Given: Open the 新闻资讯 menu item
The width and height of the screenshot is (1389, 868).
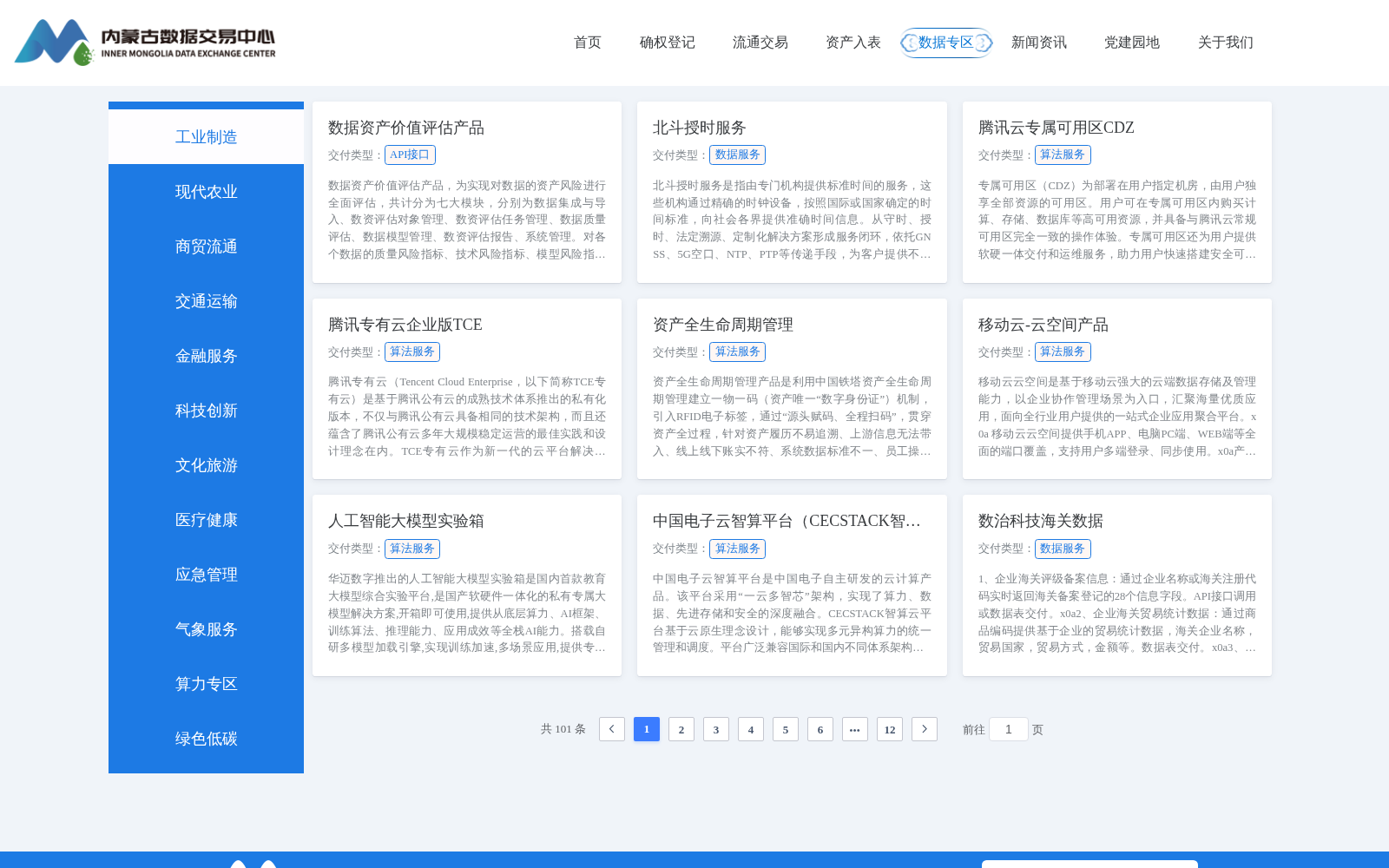Looking at the screenshot, I should (1039, 43).
